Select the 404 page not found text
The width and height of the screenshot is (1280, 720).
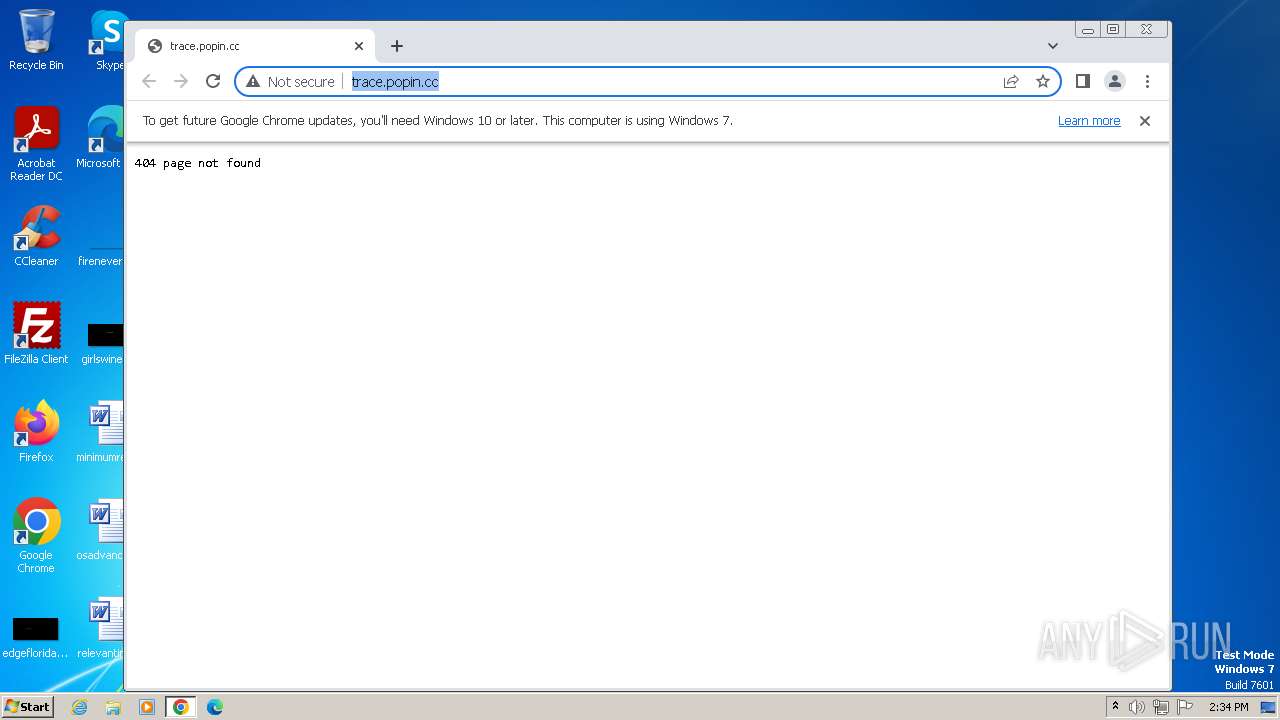tap(198, 163)
